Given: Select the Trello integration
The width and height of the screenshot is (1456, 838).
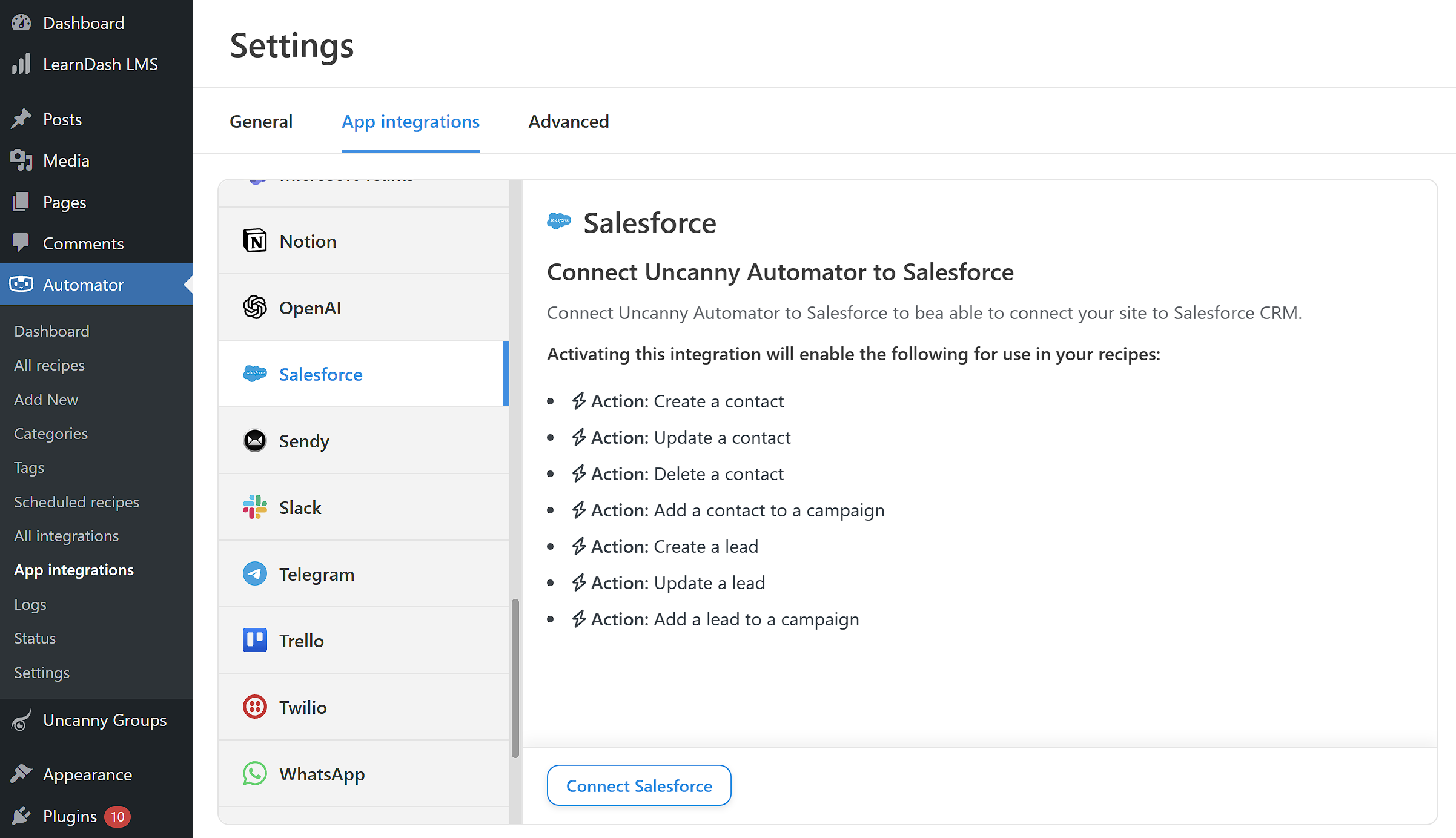Looking at the screenshot, I should [364, 641].
